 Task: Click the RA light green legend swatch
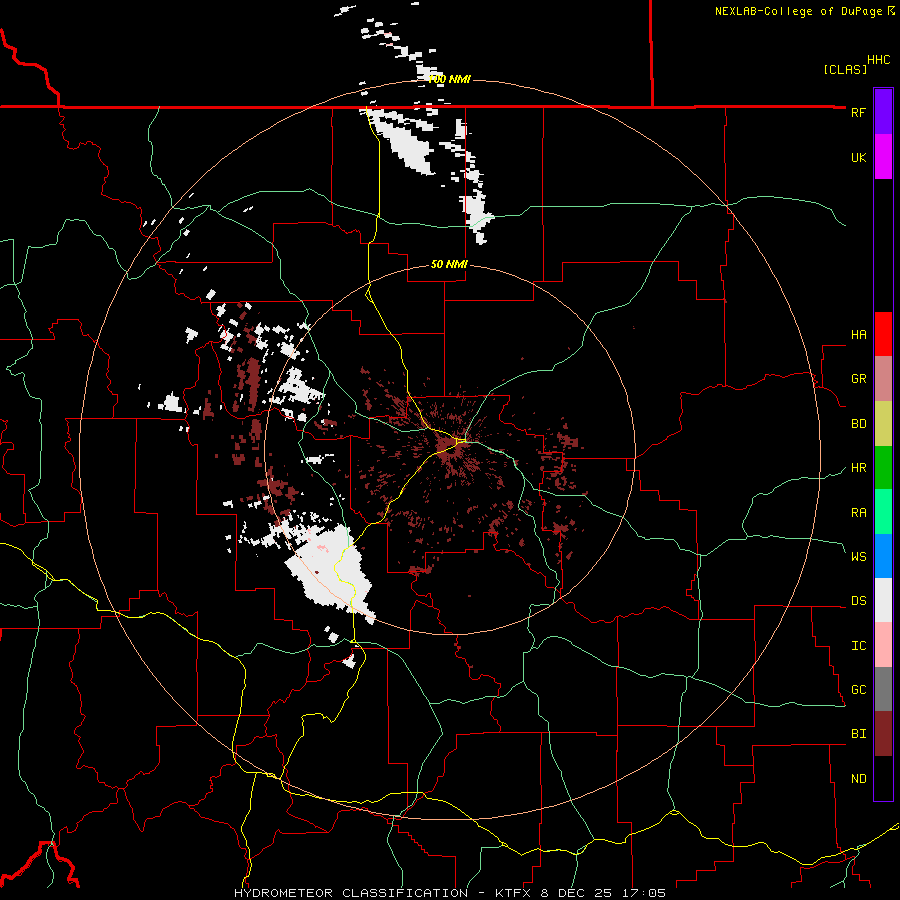[x=883, y=512]
